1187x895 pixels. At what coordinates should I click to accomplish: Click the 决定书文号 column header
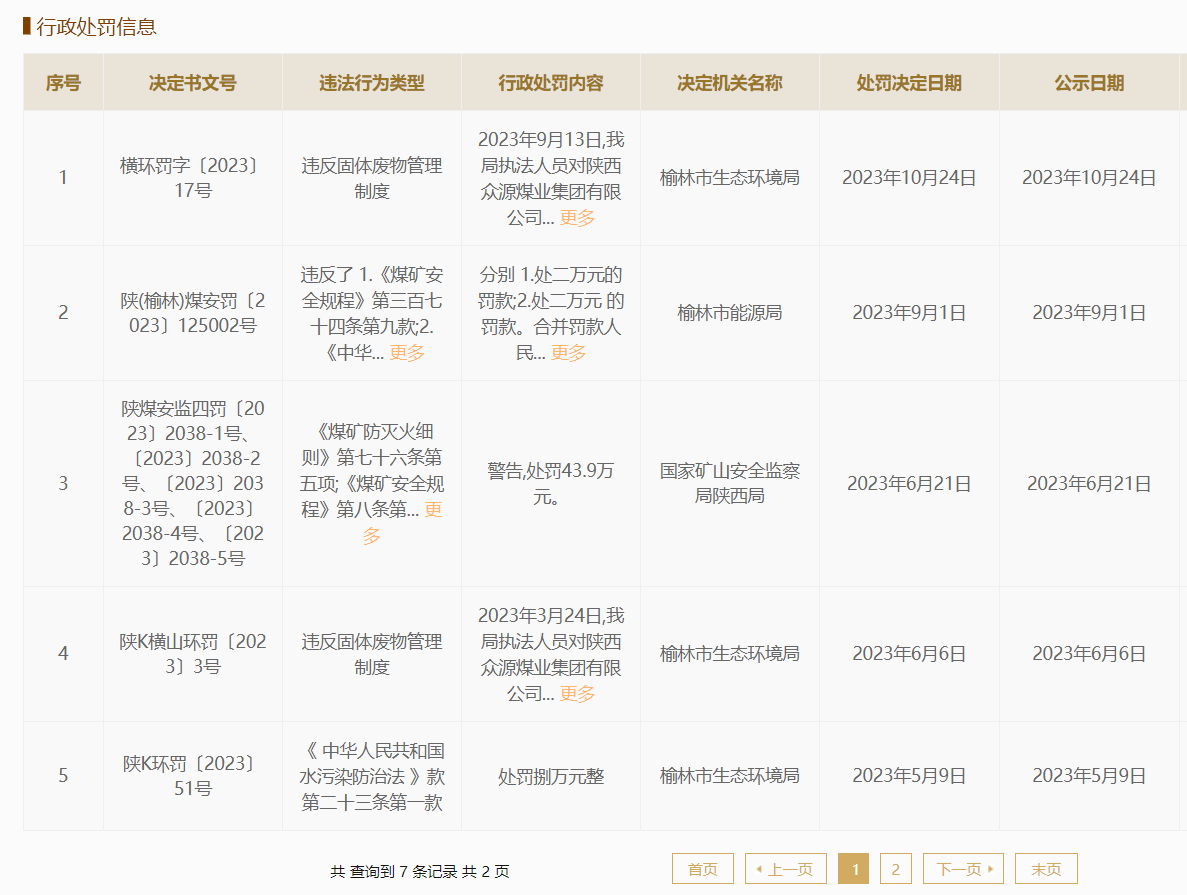(x=192, y=83)
